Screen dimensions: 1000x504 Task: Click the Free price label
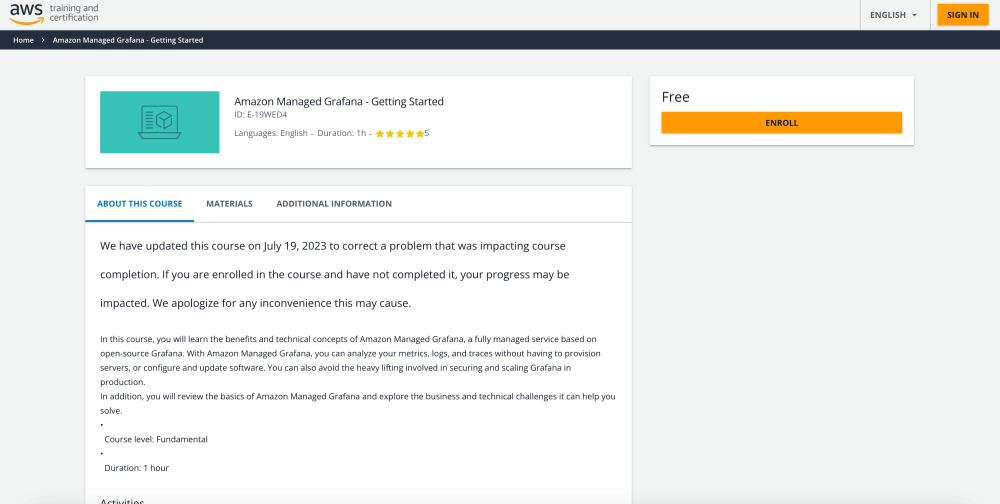coord(676,97)
